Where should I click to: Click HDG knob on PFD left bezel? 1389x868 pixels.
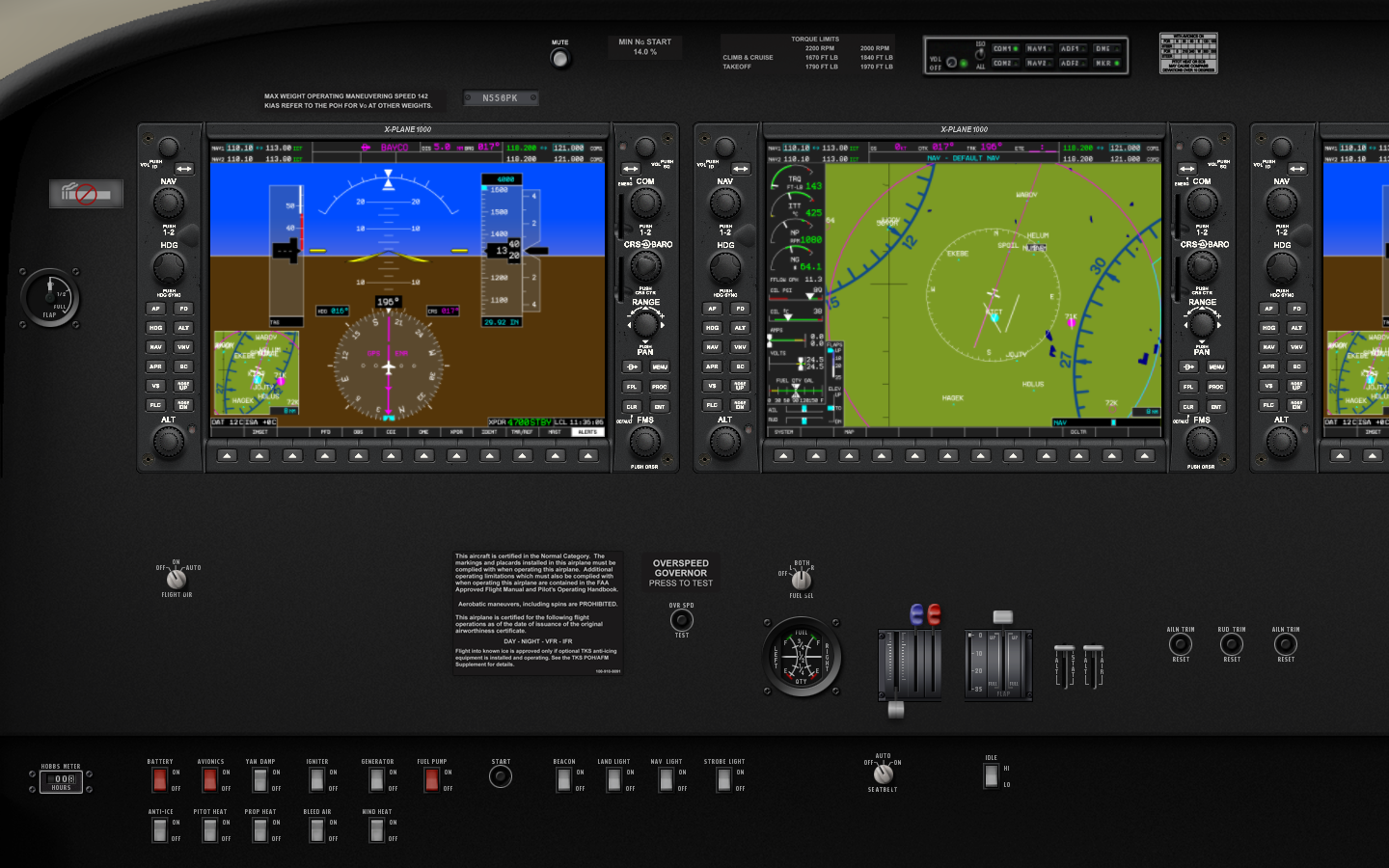[169, 266]
